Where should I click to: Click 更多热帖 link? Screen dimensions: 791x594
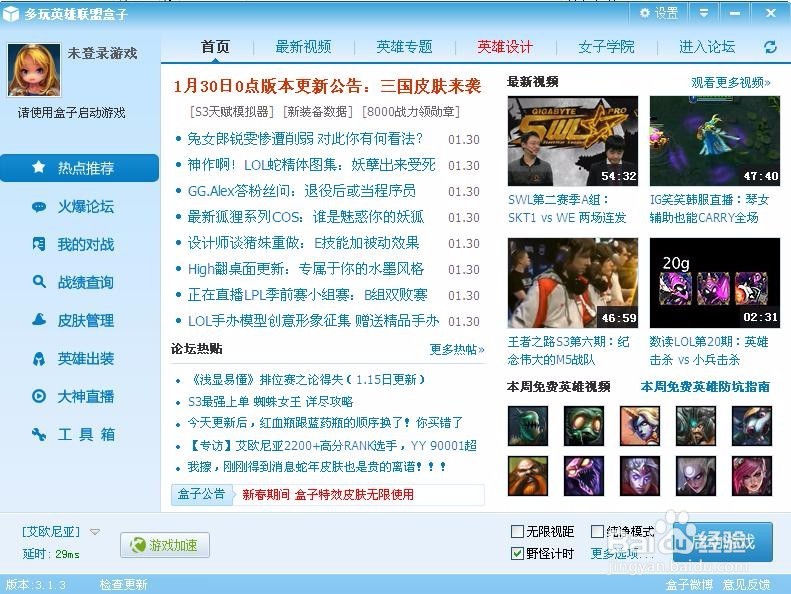[457, 349]
